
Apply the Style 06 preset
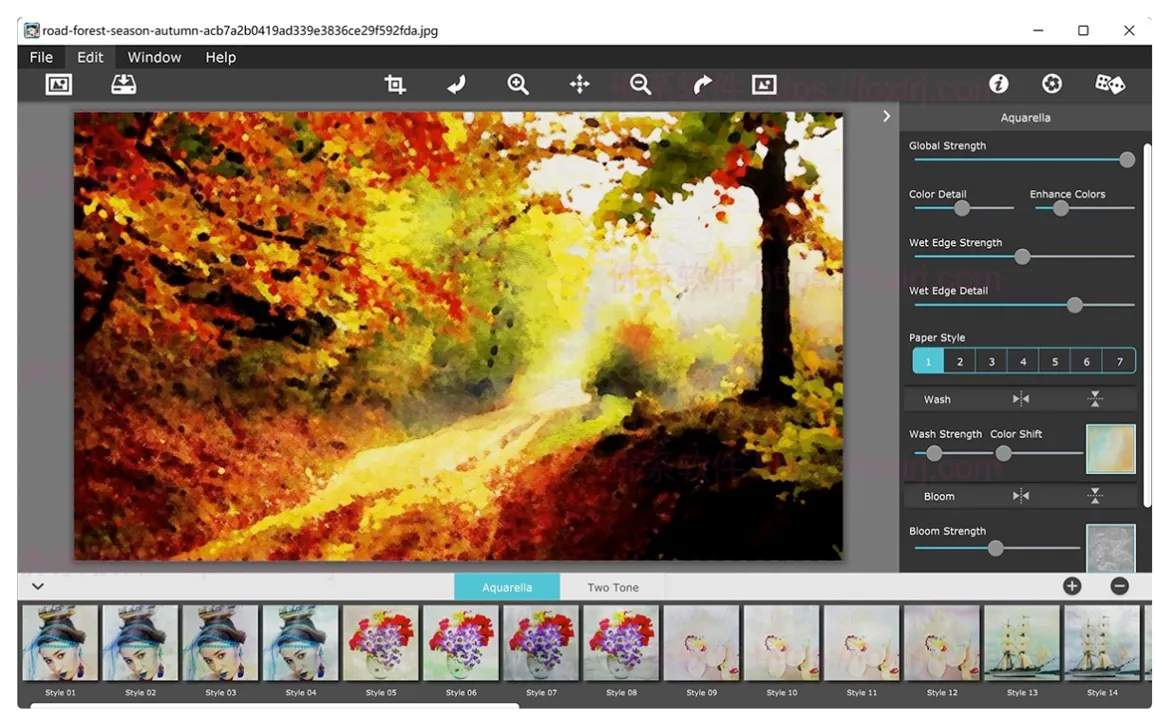461,643
